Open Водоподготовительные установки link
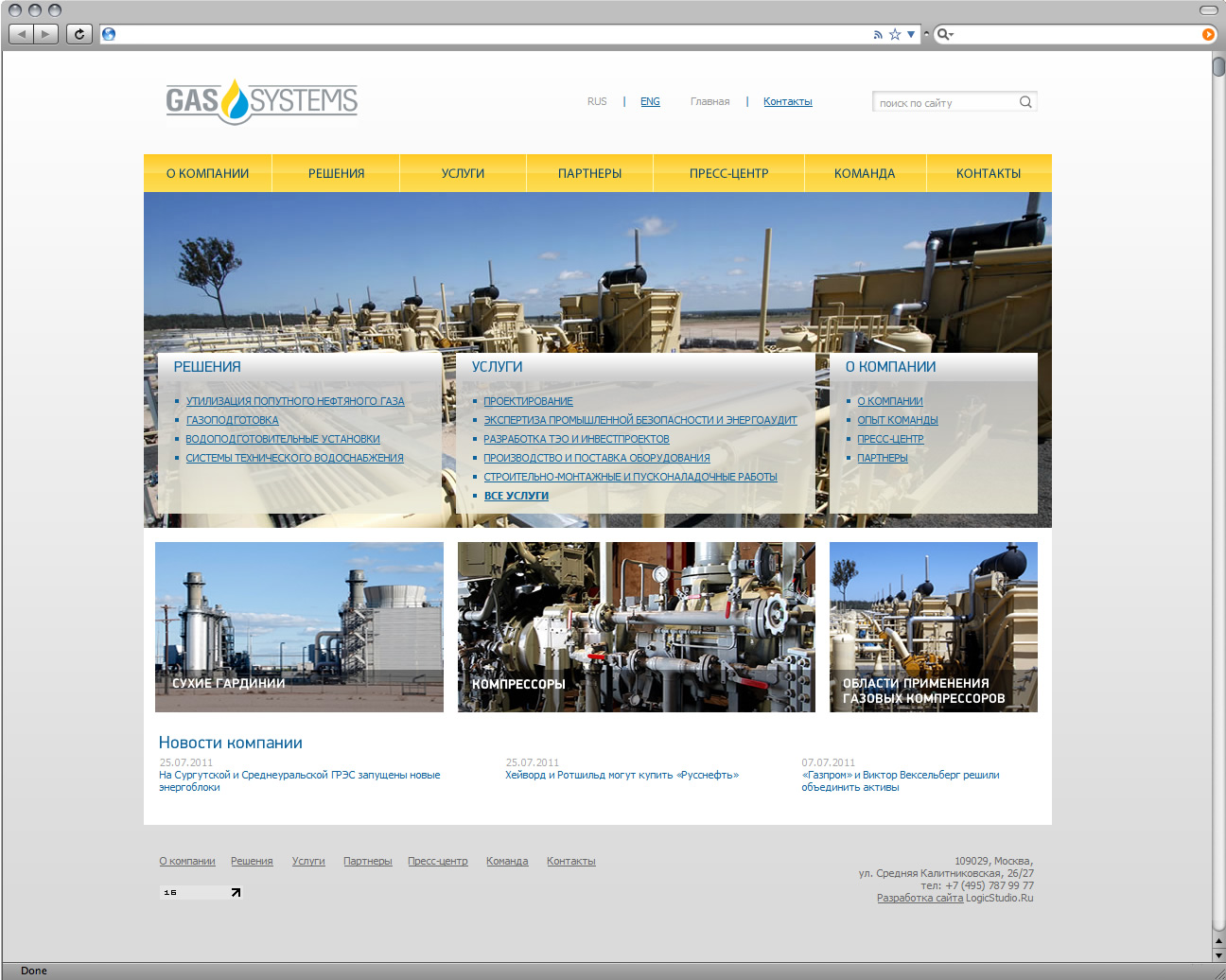 tap(283, 439)
